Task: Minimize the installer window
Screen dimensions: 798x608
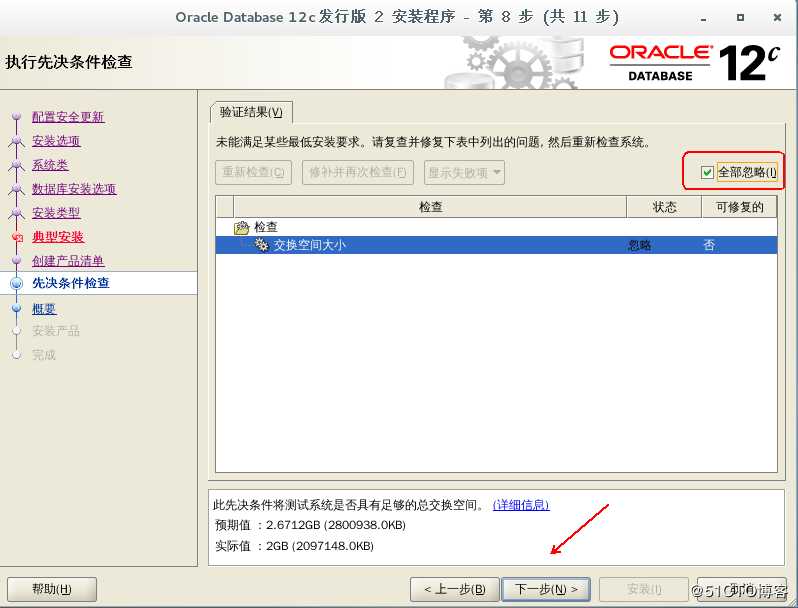Action: click(x=703, y=18)
